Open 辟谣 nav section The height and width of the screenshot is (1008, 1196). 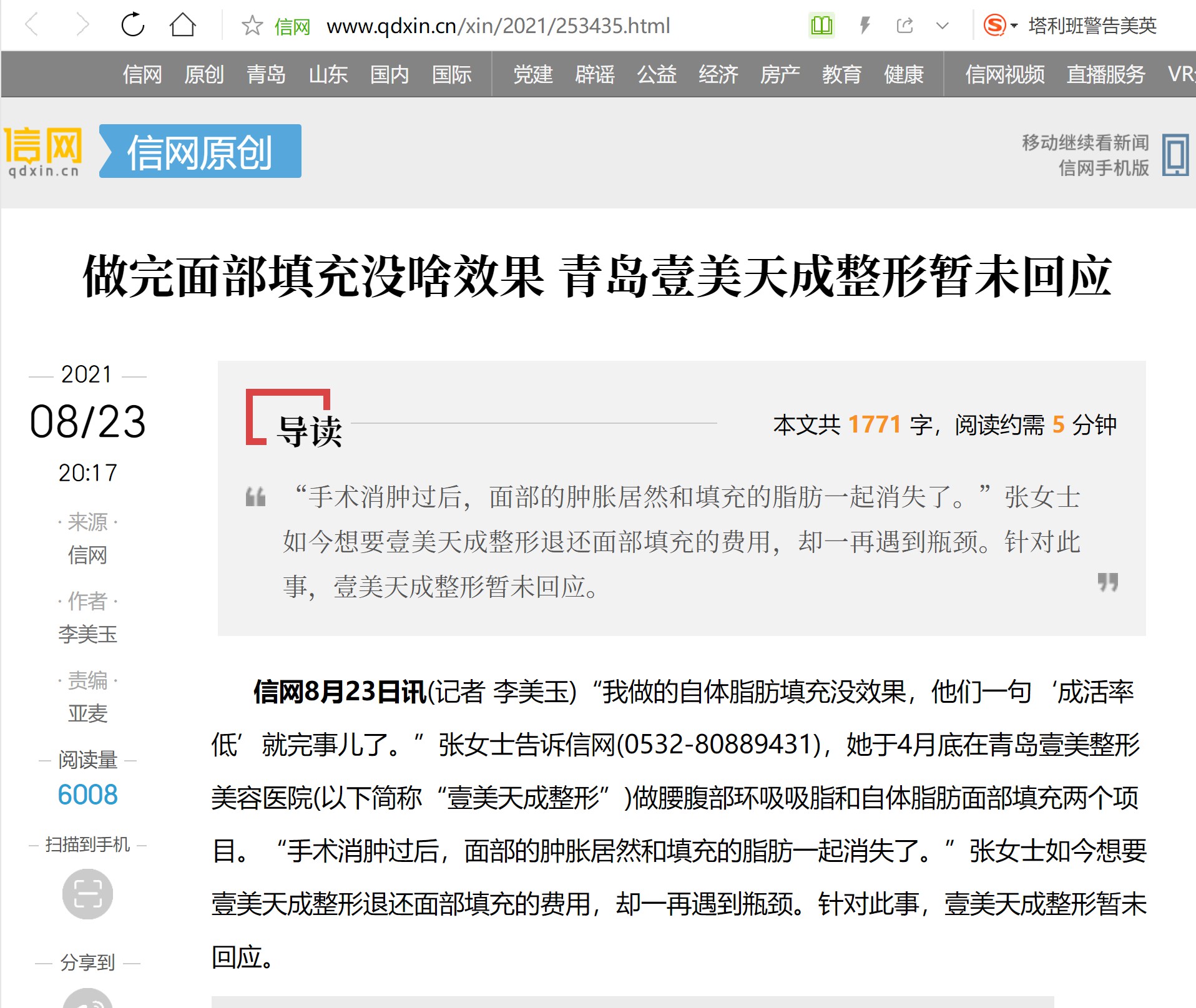[x=595, y=74]
